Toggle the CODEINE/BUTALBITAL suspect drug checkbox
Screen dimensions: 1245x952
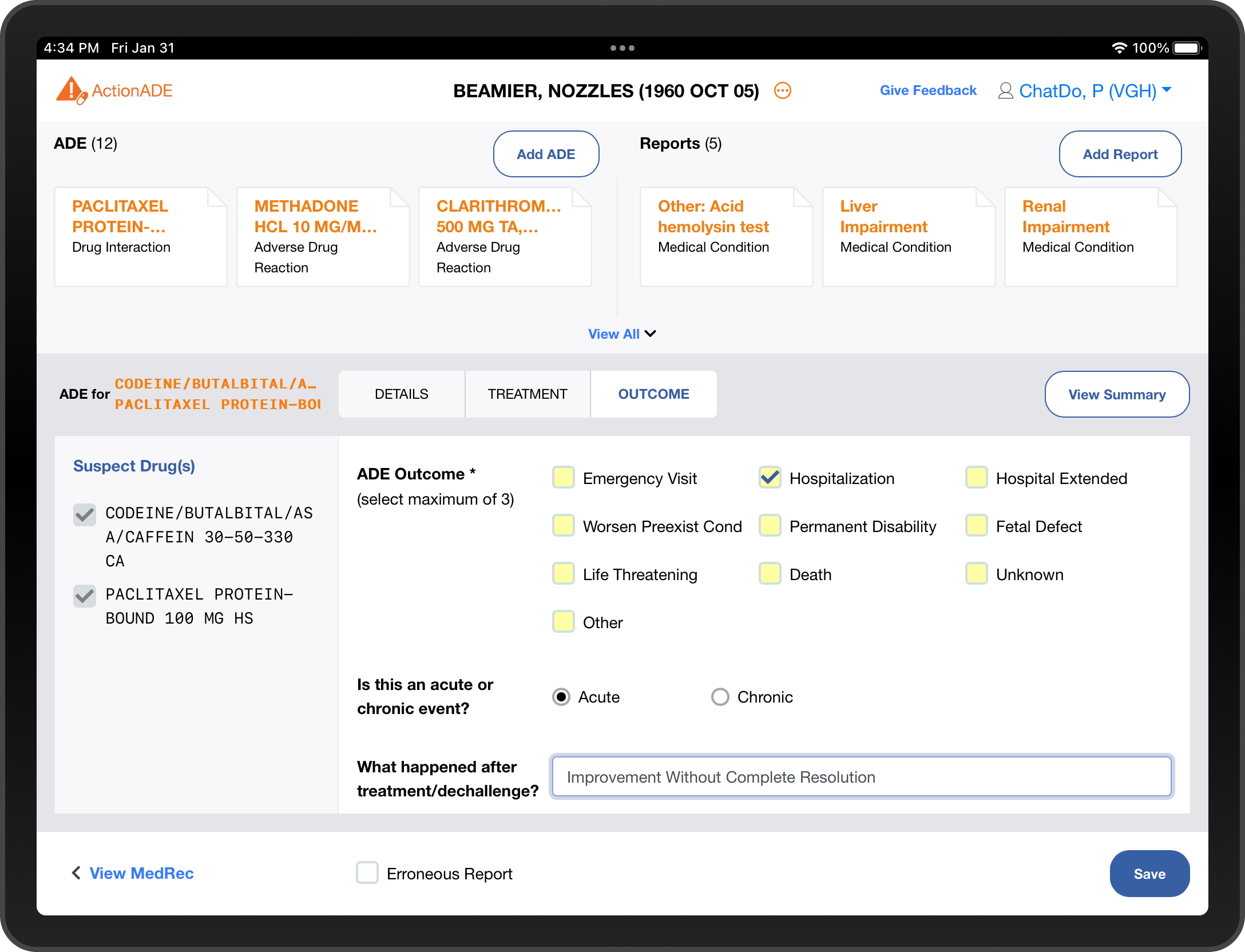coord(85,515)
